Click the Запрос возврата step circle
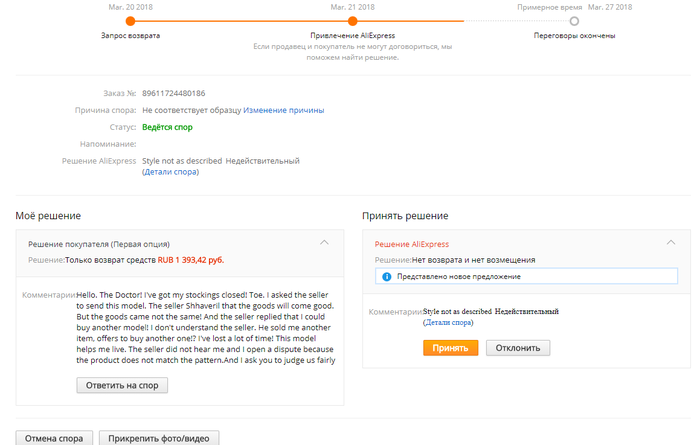Screen dimensions: 700x445 pos(131,20)
